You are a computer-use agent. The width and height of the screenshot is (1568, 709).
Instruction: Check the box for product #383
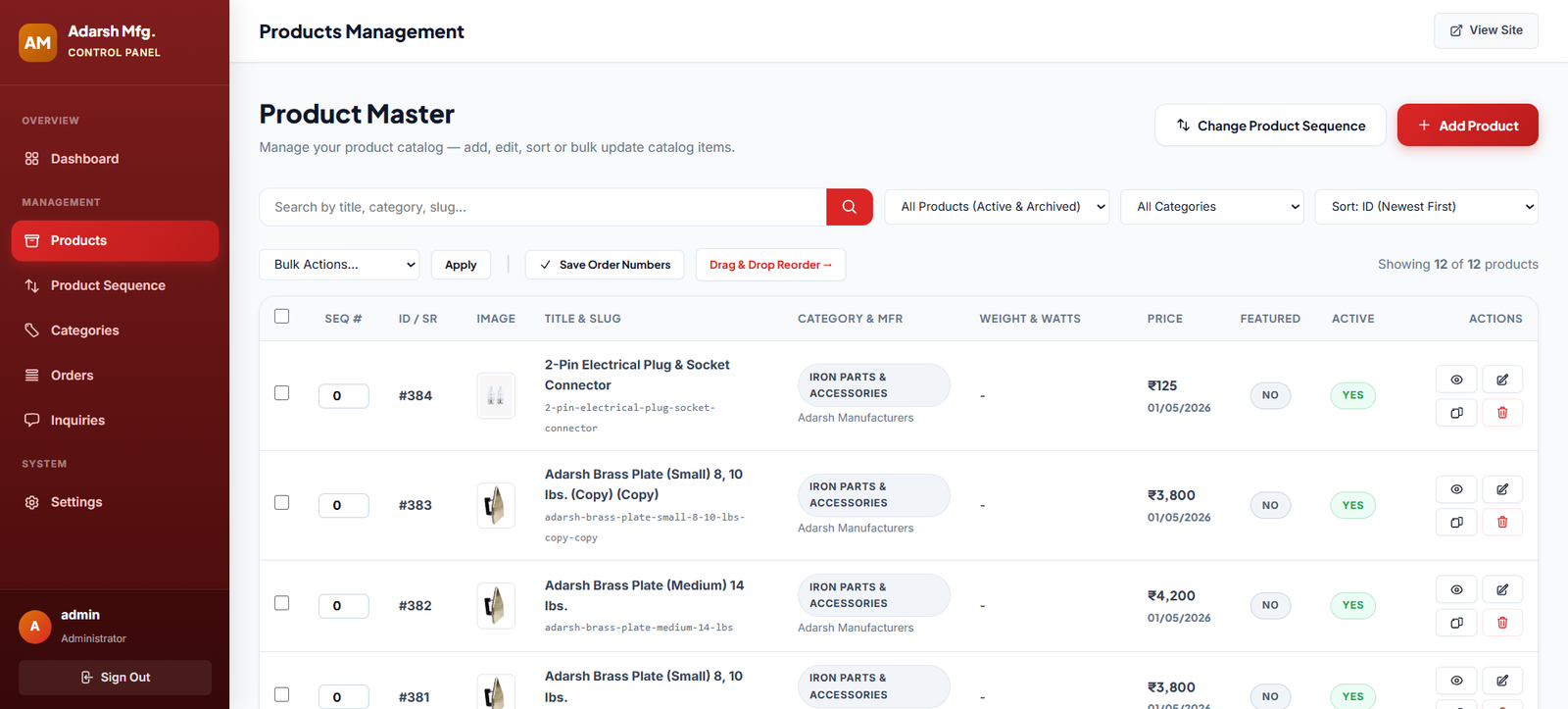(282, 503)
